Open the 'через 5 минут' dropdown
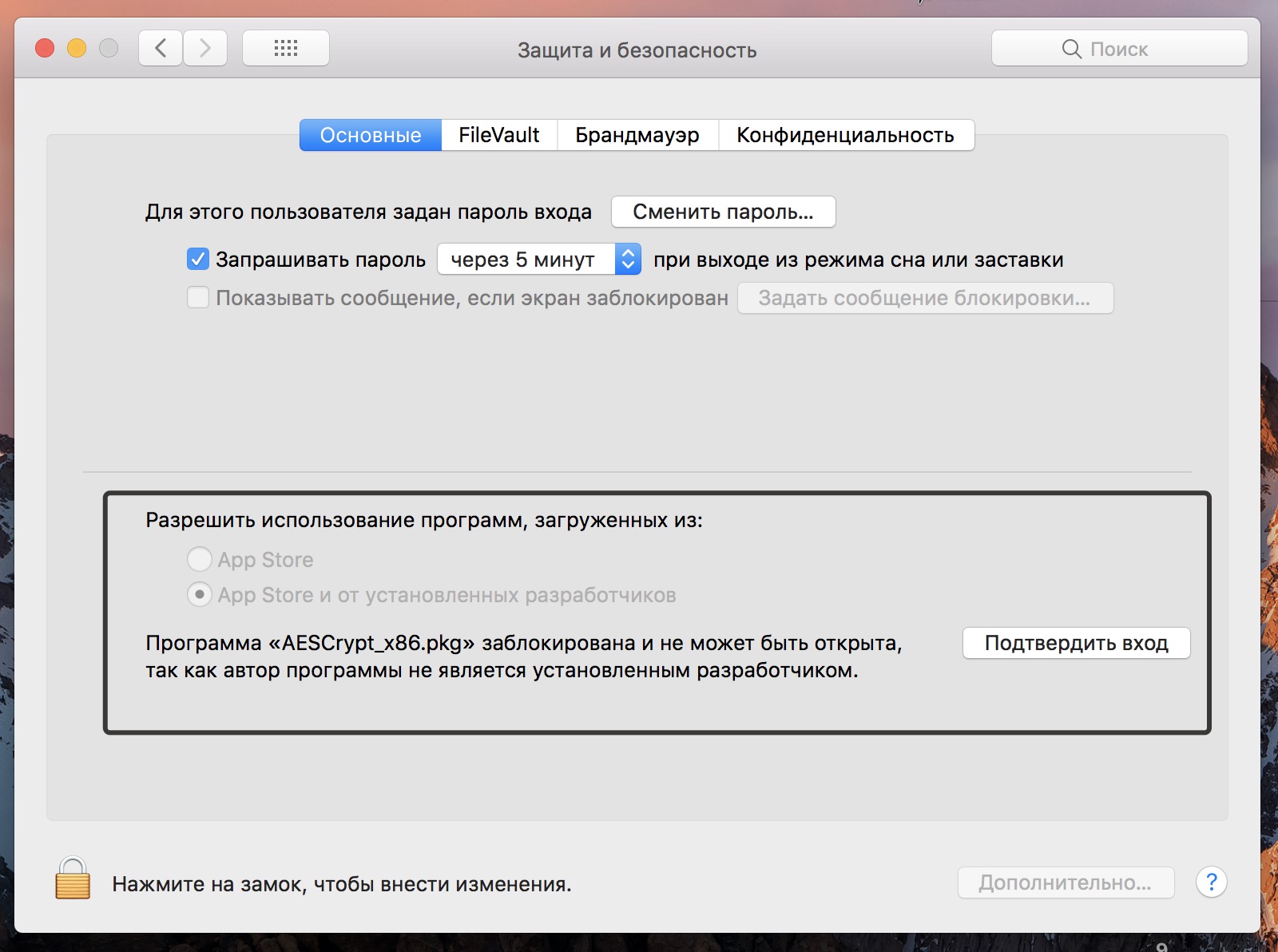 (x=539, y=260)
